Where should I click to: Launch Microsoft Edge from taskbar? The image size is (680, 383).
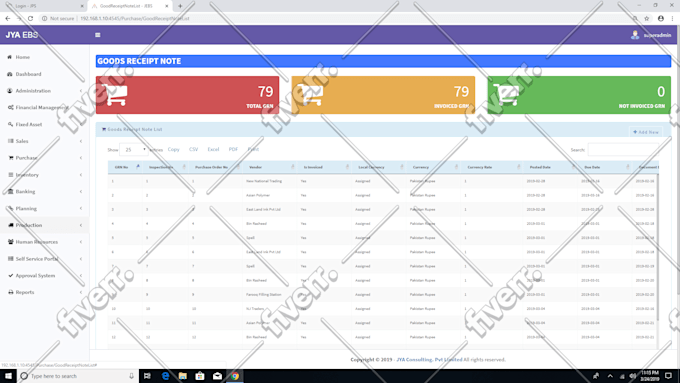pyautogui.click(x=165, y=376)
